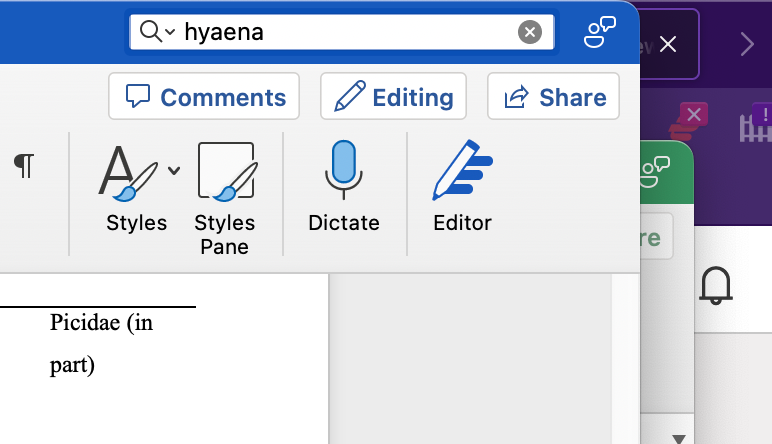Click the red icon with x badge
772x444 pixels.
685,123
